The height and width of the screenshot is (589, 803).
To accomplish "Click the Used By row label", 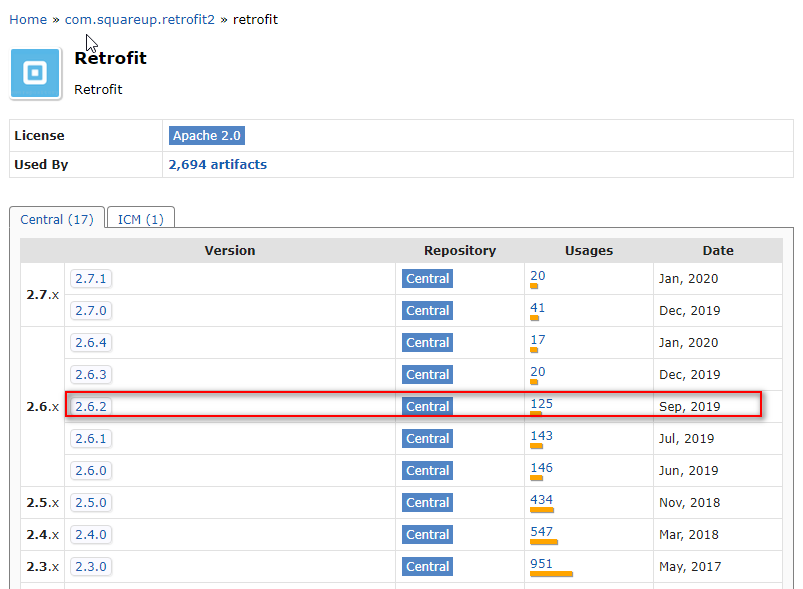I will 41,164.
